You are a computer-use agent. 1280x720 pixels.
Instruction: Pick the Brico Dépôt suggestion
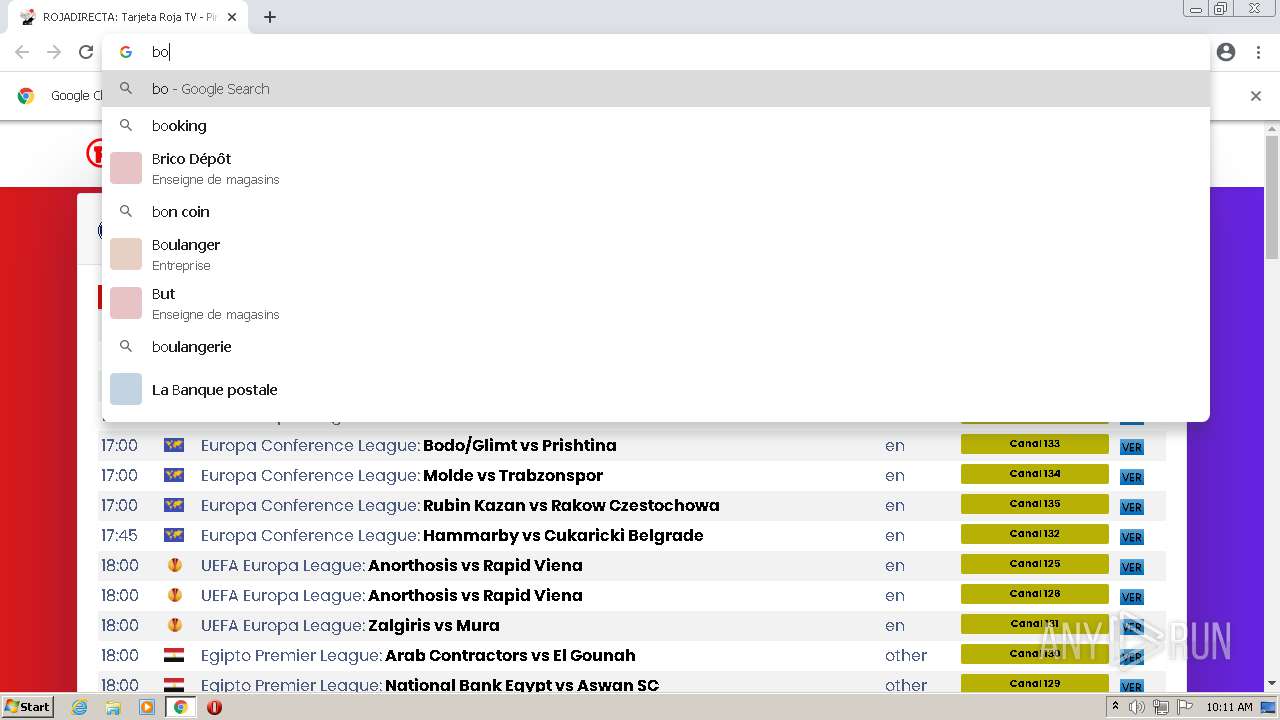point(656,168)
